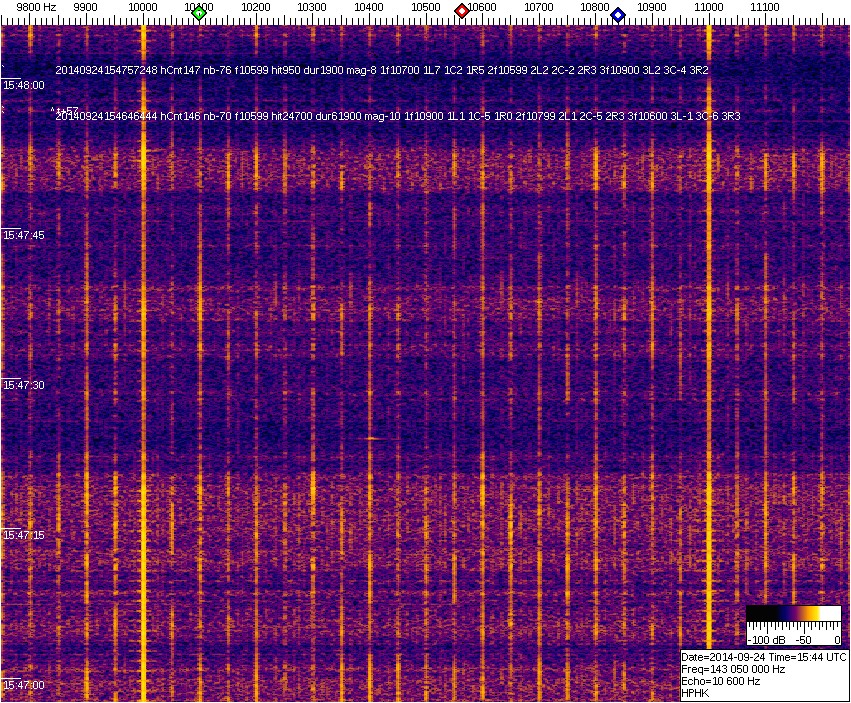
Task: Select the 15:47:00 time marker
Action: tap(24, 685)
